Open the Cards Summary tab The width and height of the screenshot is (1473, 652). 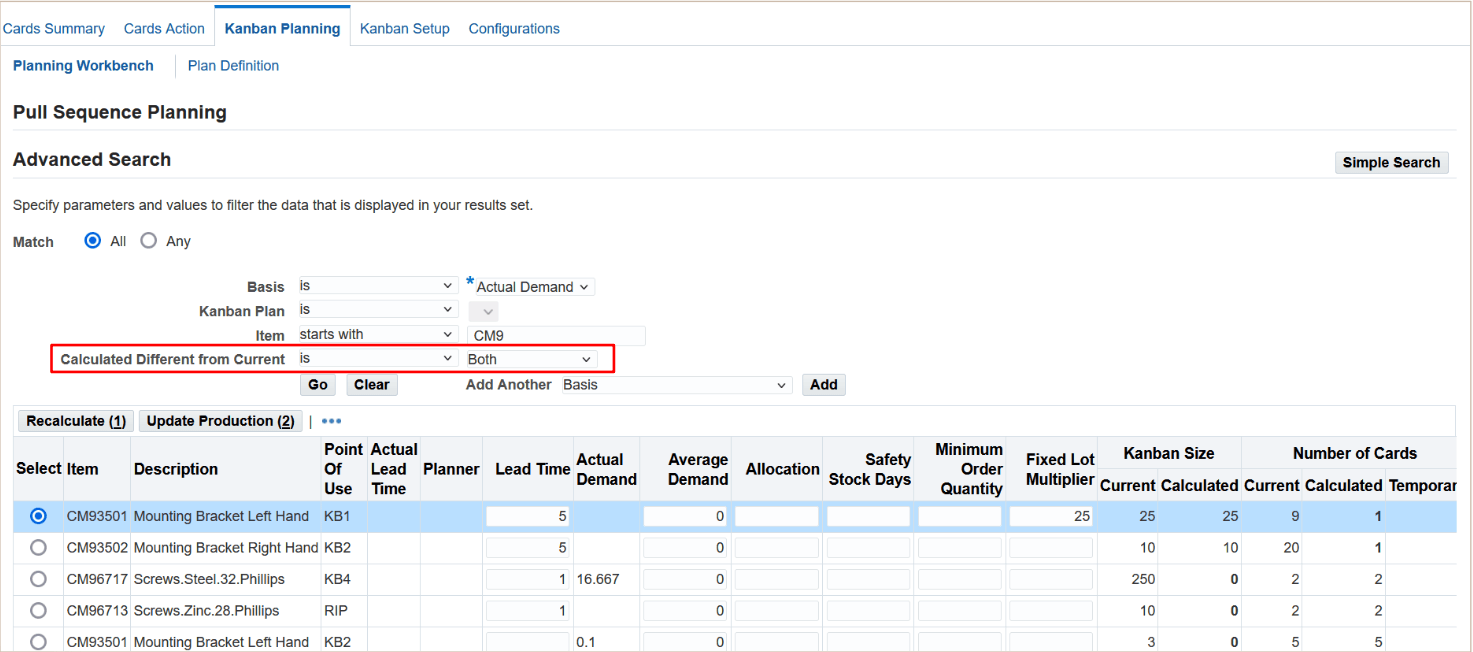tap(54, 29)
